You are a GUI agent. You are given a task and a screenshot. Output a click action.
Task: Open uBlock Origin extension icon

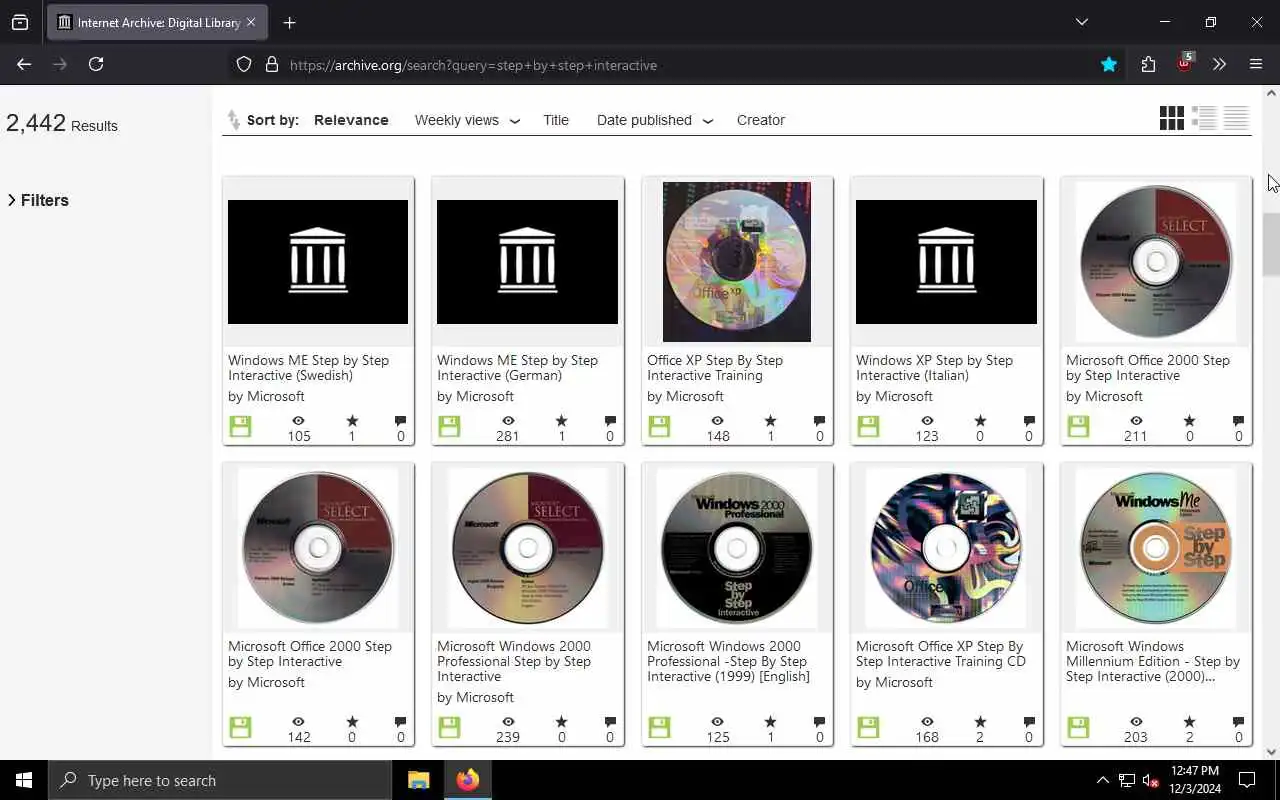1184,63
